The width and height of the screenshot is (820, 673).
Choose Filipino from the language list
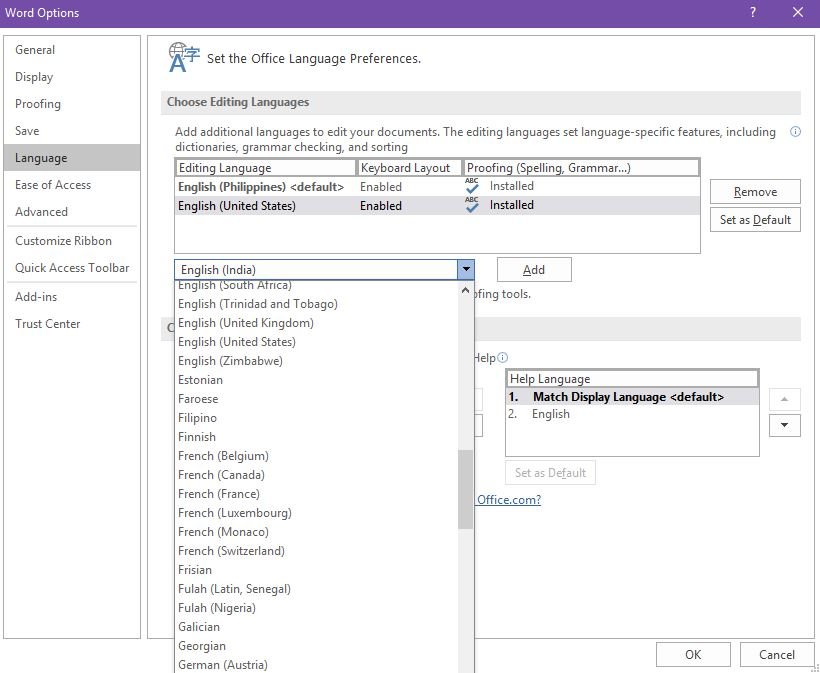pos(197,417)
